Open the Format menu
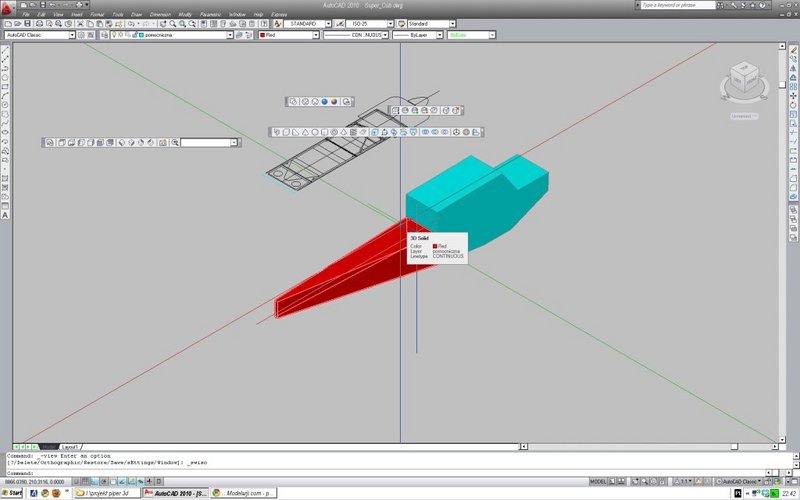Image resolution: width=800 pixels, height=500 pixels. (97, 14)
